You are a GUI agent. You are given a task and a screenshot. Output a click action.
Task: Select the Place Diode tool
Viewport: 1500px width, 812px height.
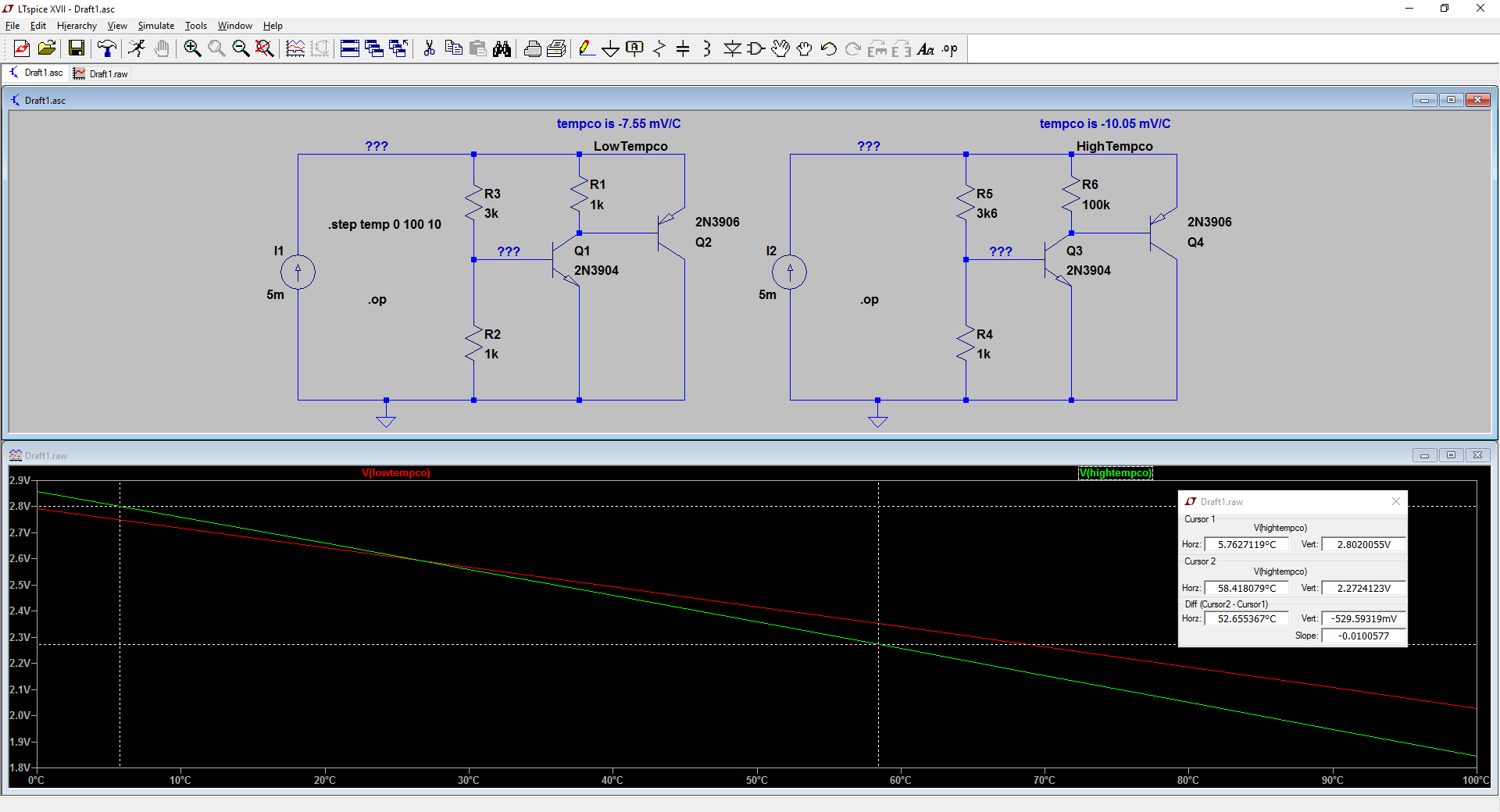(732, 48)
